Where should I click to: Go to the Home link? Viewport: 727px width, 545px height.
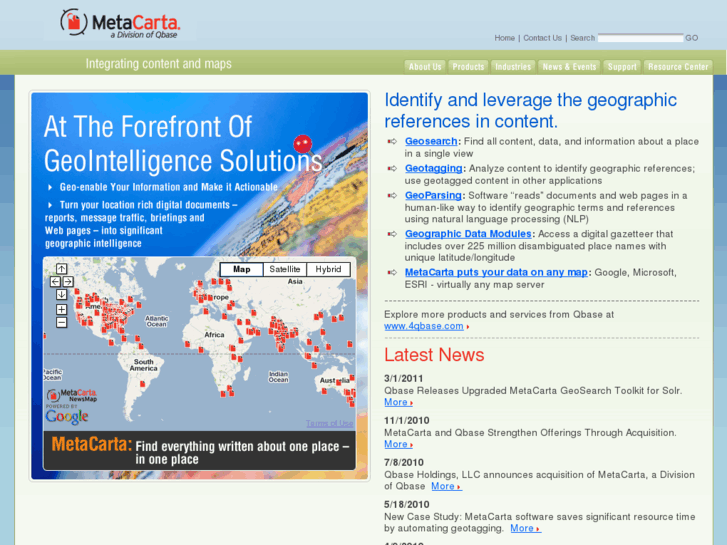click(504, 38)
